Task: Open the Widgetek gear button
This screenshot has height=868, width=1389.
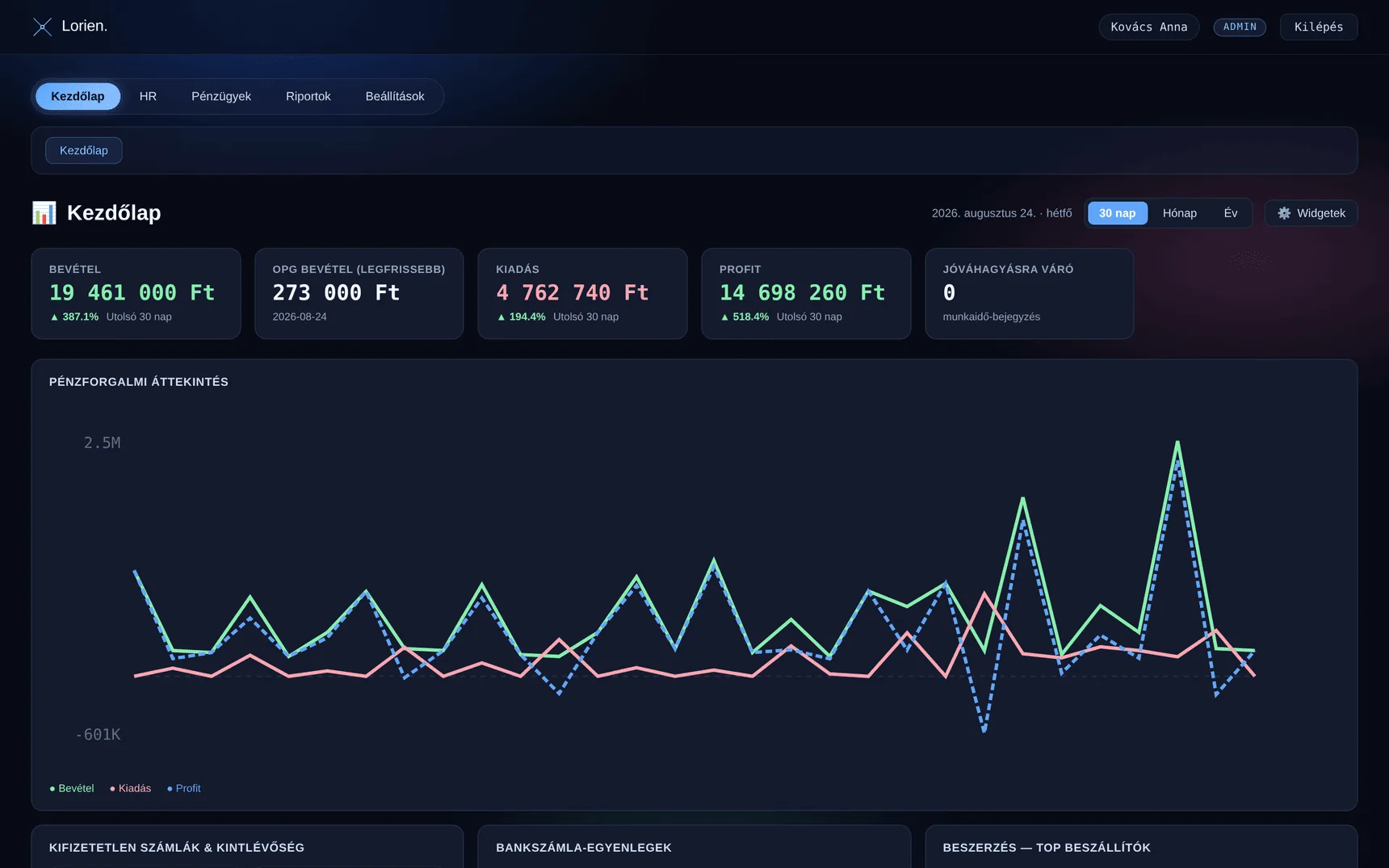Action: (x=1311, y=213)
